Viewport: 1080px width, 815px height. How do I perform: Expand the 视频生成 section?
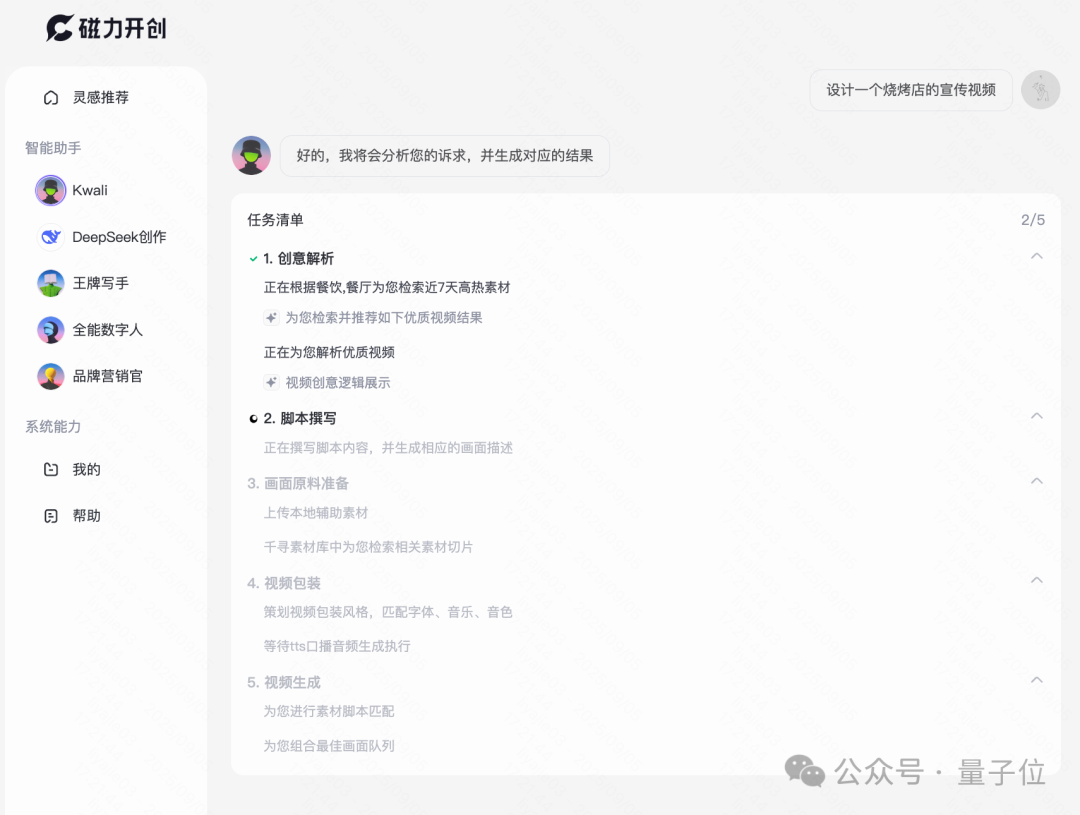tap(1037, 680)
